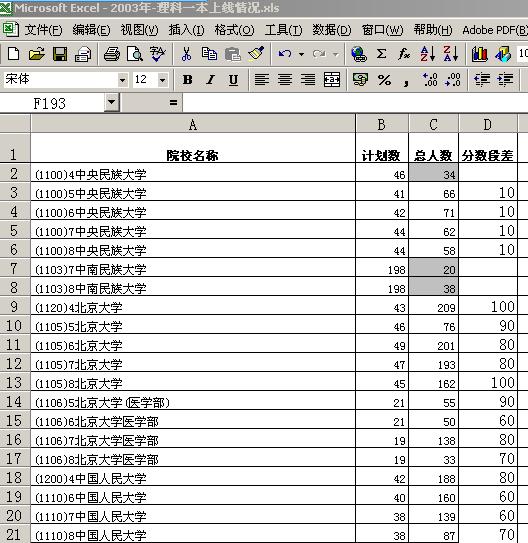Toggle Center alignment

coord(285,80)
